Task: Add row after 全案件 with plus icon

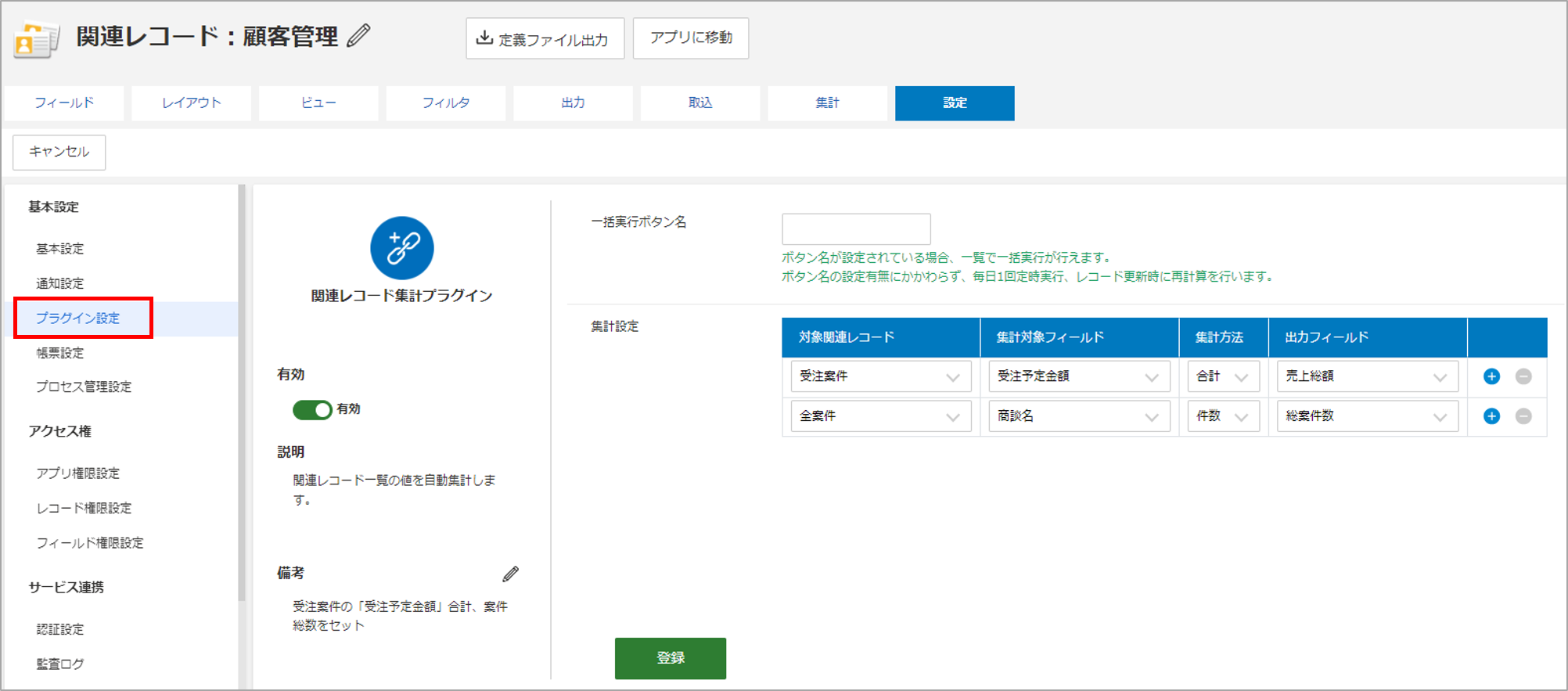Action: pyautogui.click(x=1491, y=416)
